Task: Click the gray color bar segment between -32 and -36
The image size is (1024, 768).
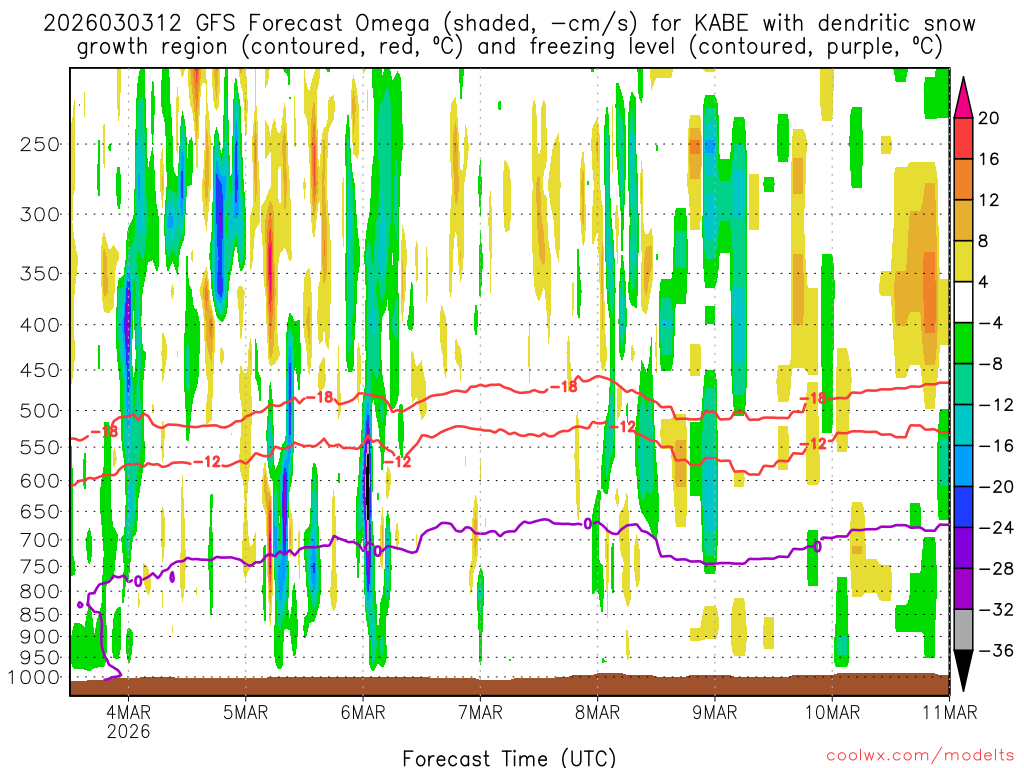Action: pyautogui.click(x=963, y=630)
